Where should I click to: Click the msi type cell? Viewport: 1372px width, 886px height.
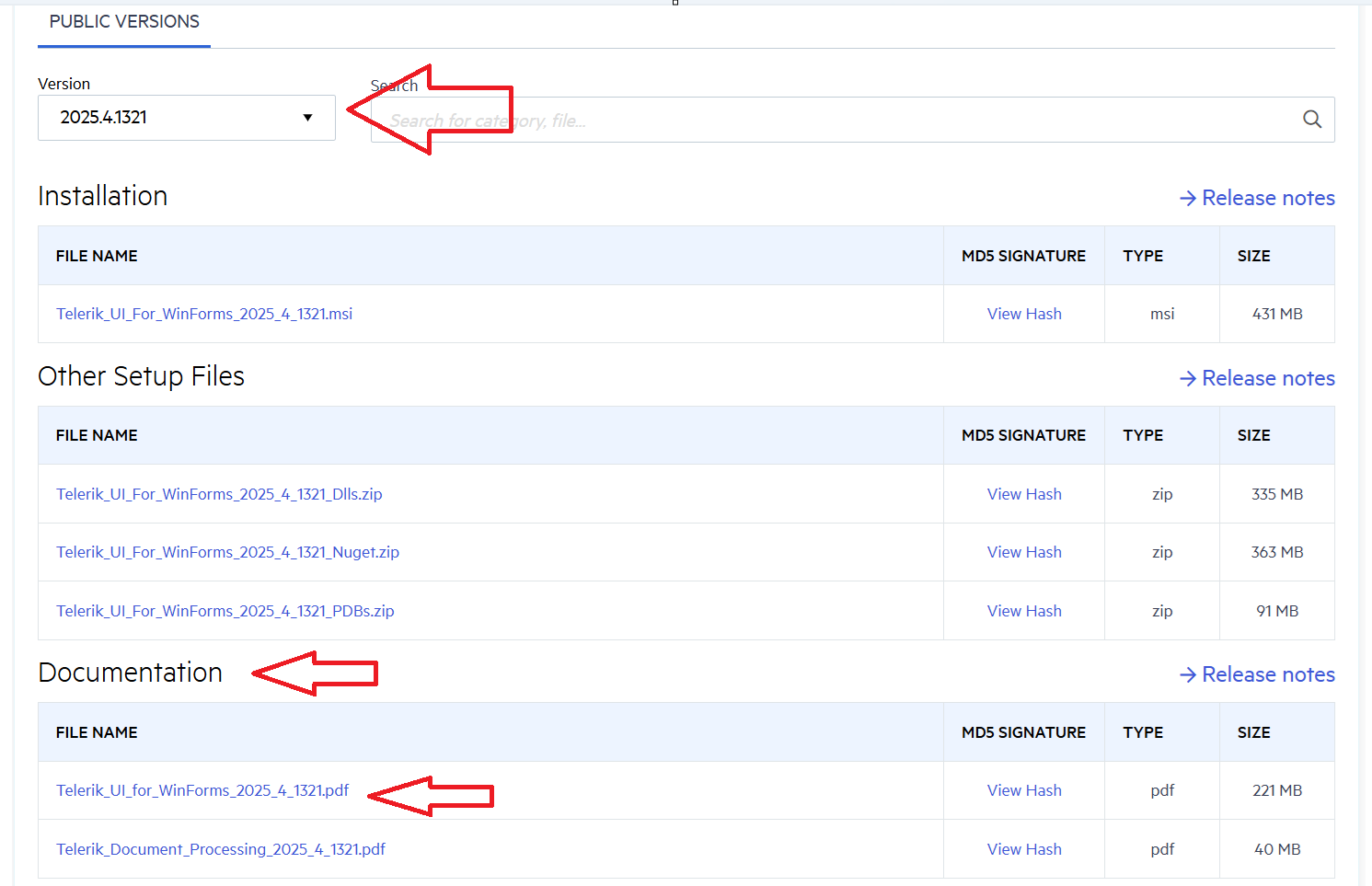1162,314
